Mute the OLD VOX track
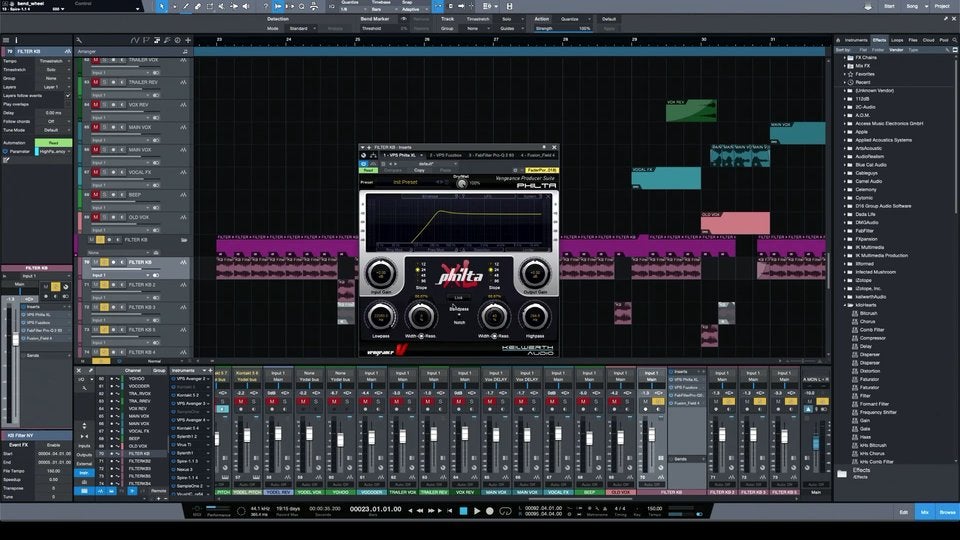Image resolution: width=960 pixels, height=540 pixels. pyautogui.click(x=96, y=217)
